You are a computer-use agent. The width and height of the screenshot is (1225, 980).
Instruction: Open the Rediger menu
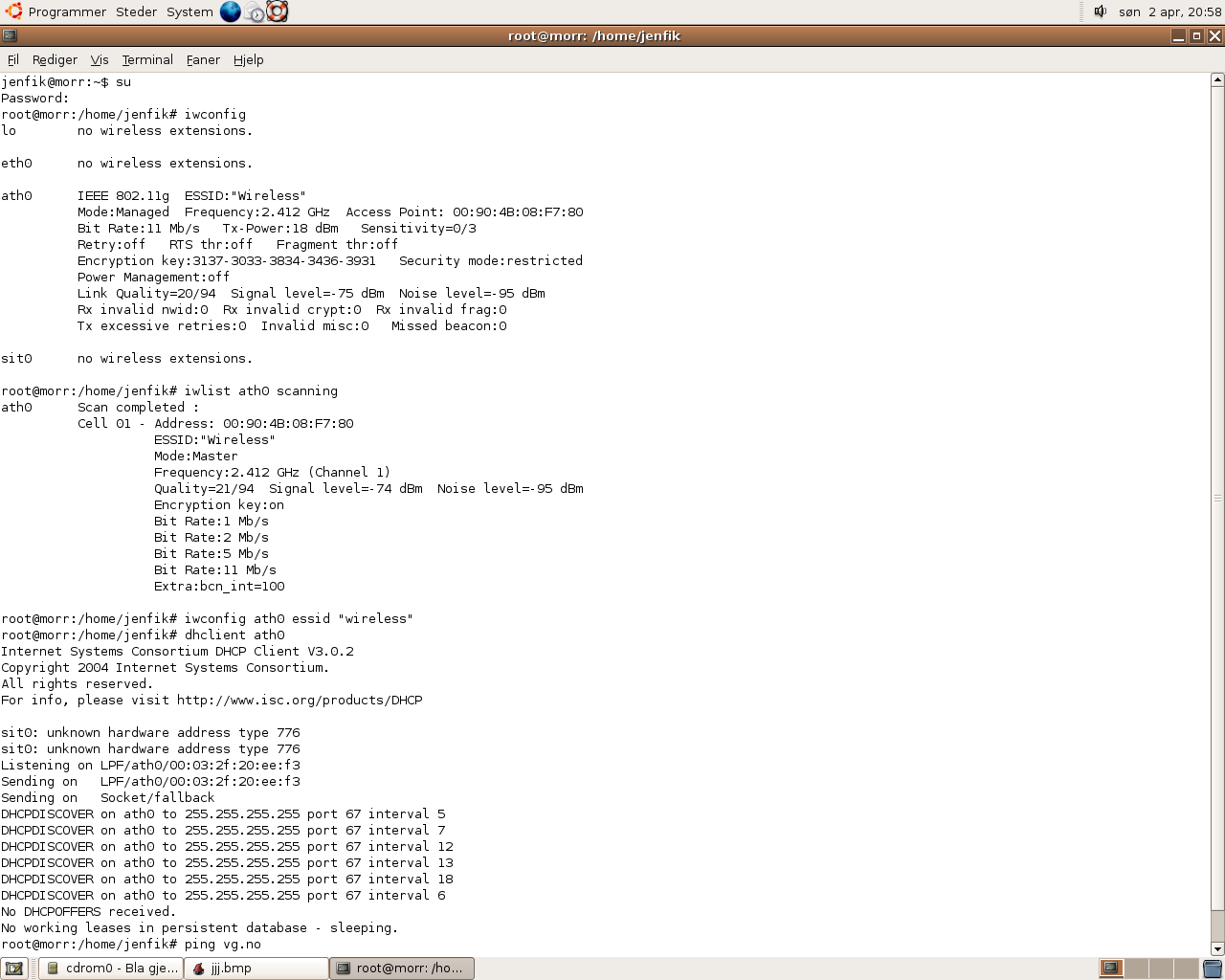coord(55,59)
